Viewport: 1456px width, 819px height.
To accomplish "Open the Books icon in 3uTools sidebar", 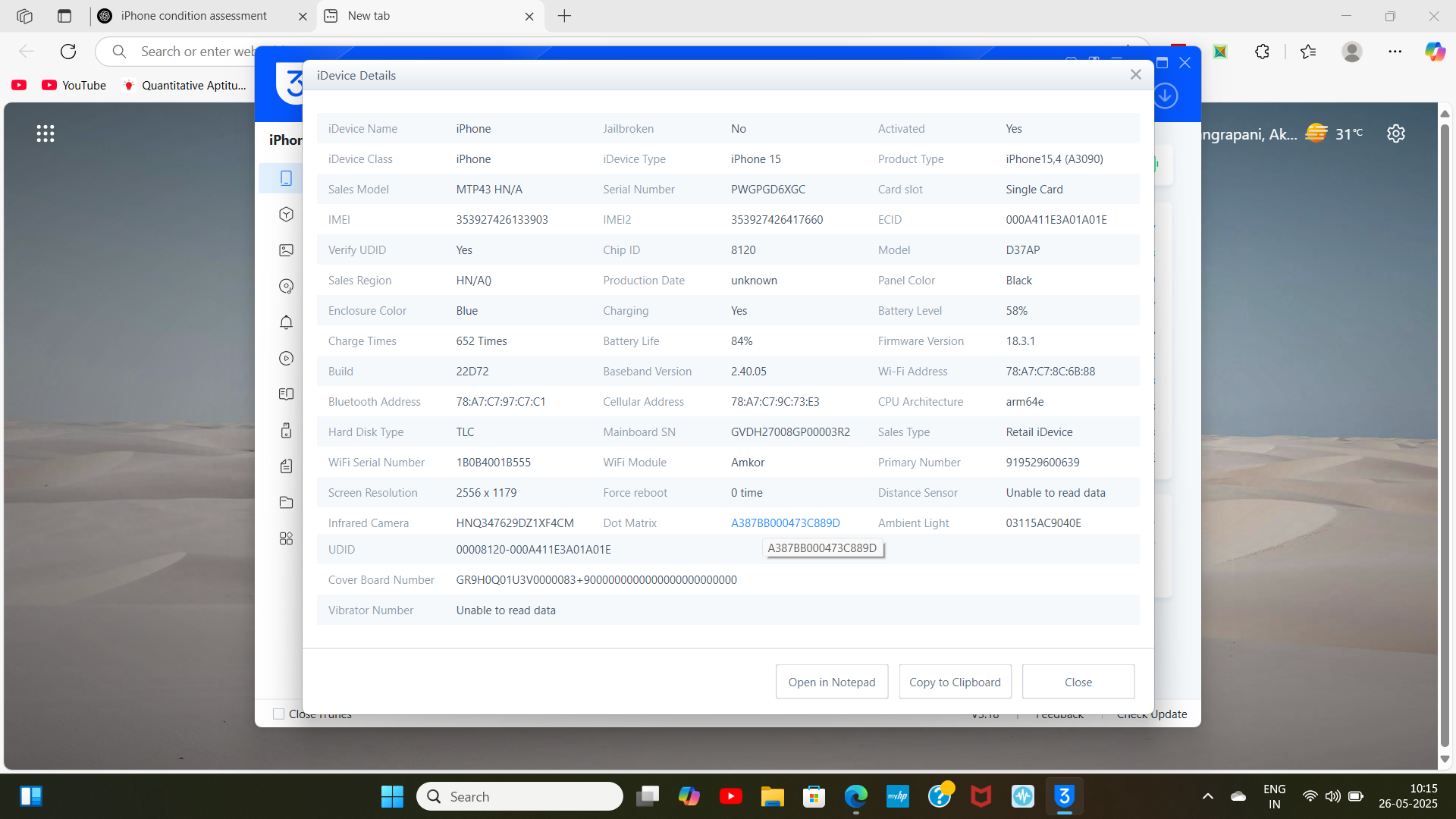I will pos(286,394).
